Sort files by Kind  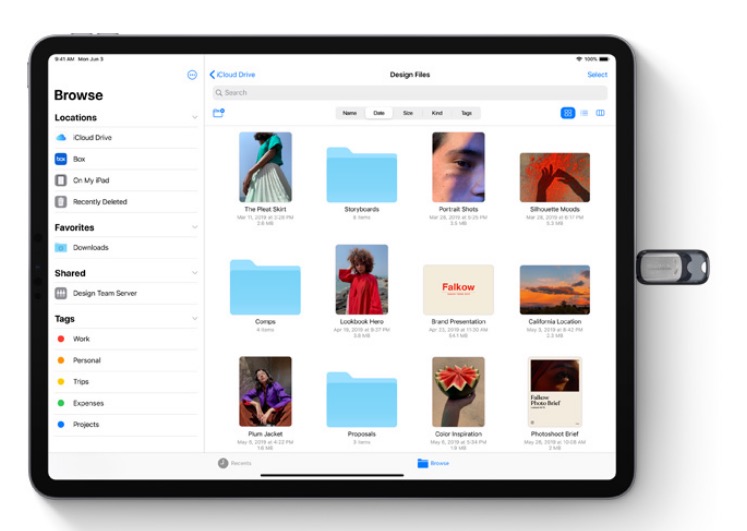tap(437, 113)
